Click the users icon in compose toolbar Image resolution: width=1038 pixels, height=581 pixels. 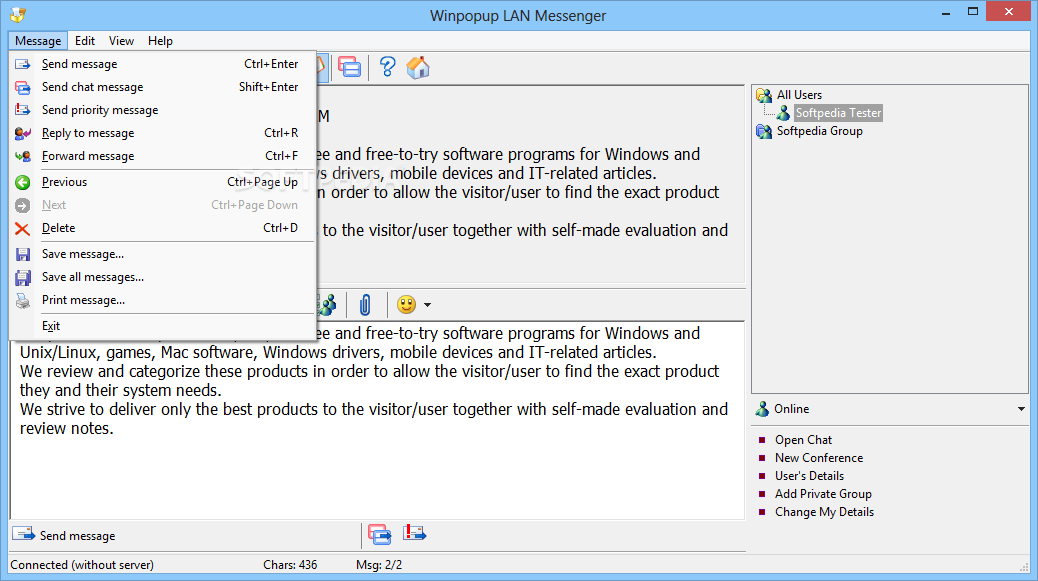coord(328,305)
